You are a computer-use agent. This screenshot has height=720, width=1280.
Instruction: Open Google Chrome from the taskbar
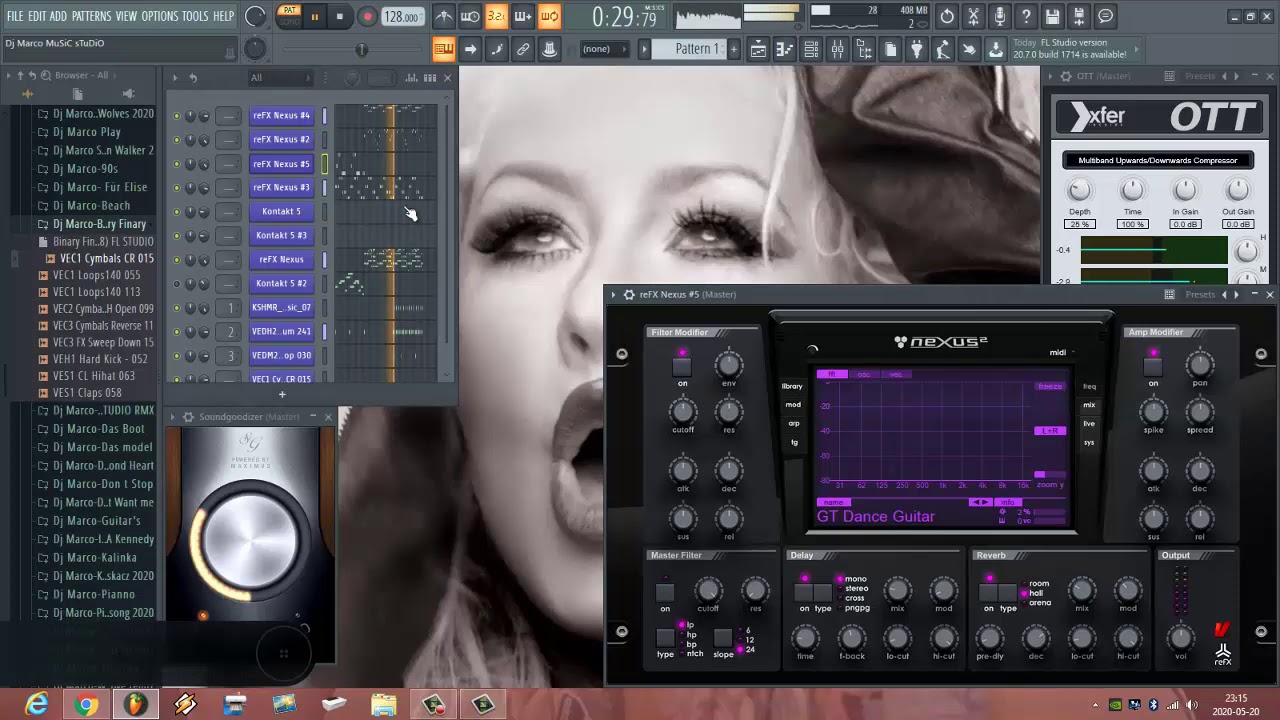point(86,705)
